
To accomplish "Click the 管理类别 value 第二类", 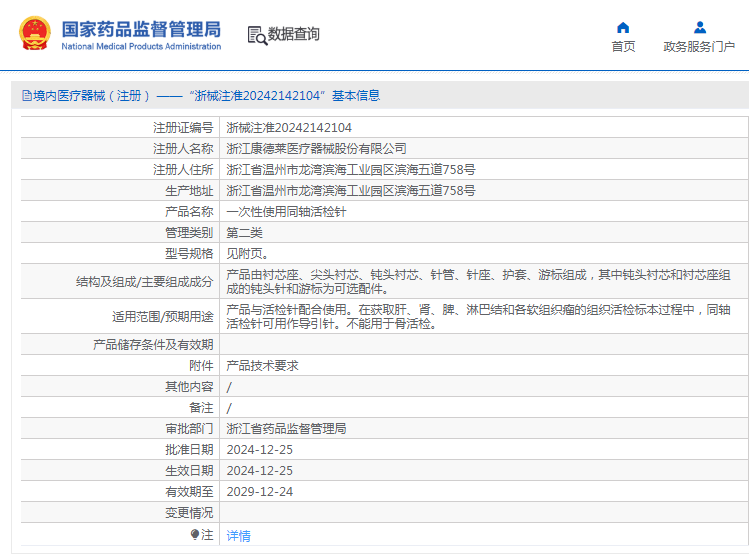I will 245,233.
